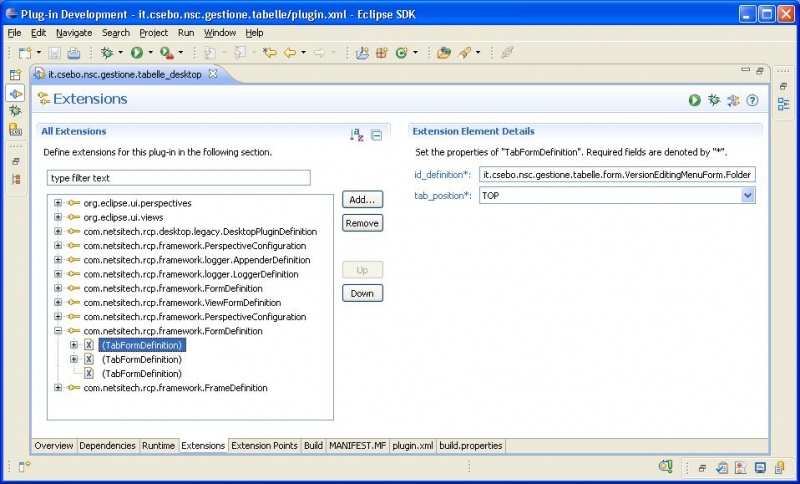This screenshot has width=800, height=484.
Task: Expand the DesktopPluginDefinition extension node
Action: (58, 232)
